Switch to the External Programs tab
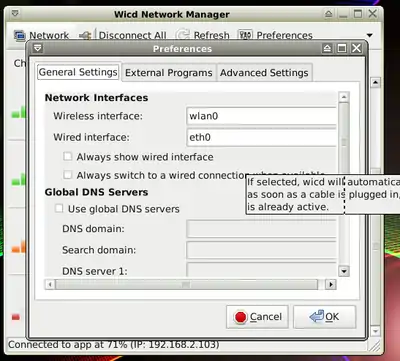Viewport: 400px width, 361px height. (169, 73)
